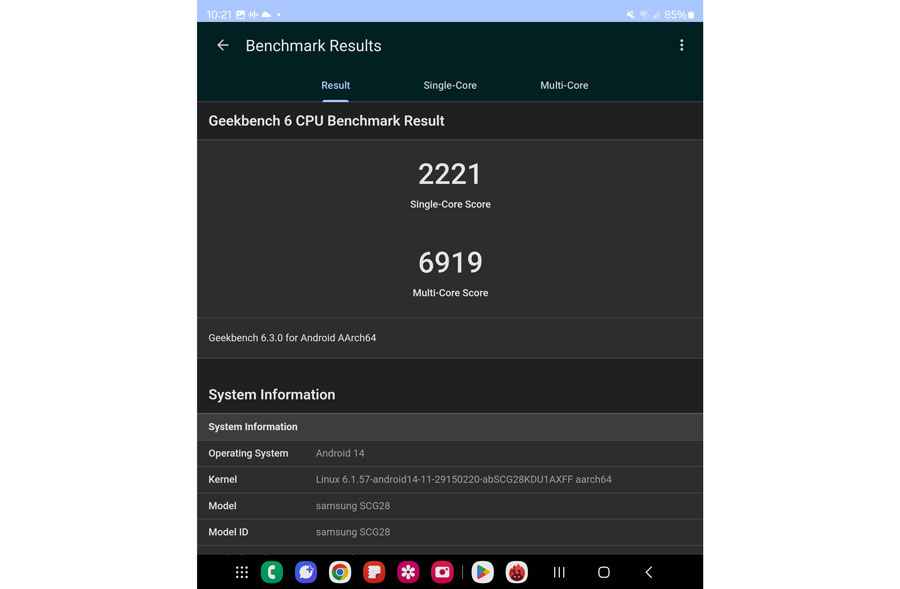Launch Google Chrome from the taskbar
This screenshot has height=589, width=900.
(340, 572)
